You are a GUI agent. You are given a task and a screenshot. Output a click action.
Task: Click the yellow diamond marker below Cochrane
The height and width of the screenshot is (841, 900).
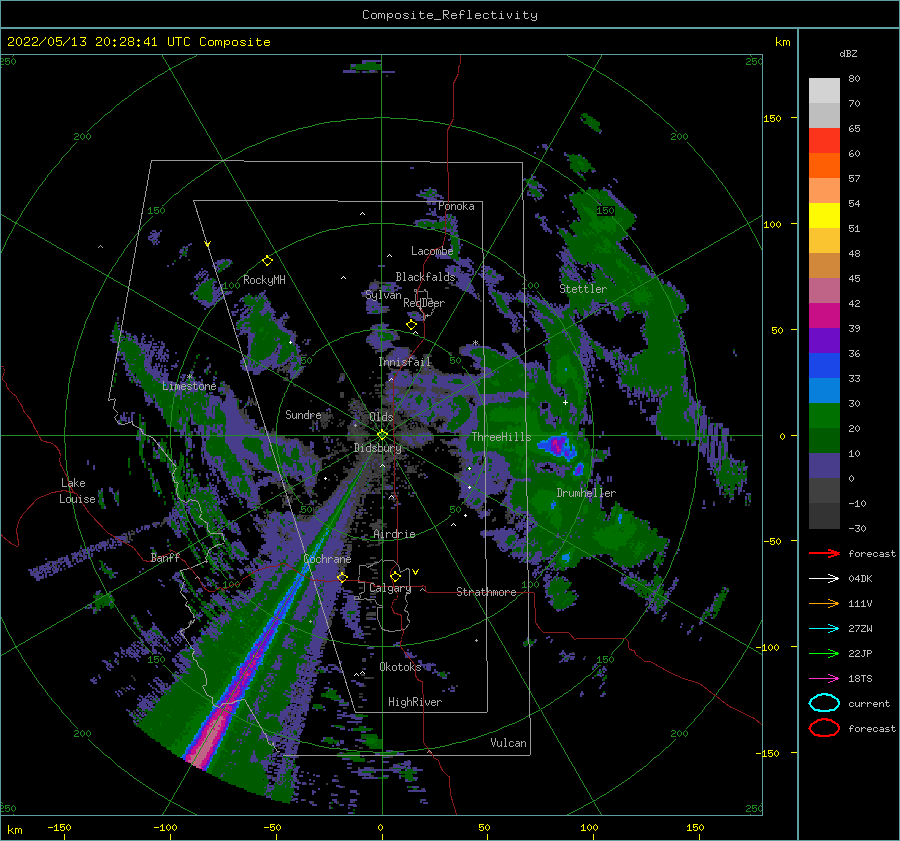pos(342,577)
